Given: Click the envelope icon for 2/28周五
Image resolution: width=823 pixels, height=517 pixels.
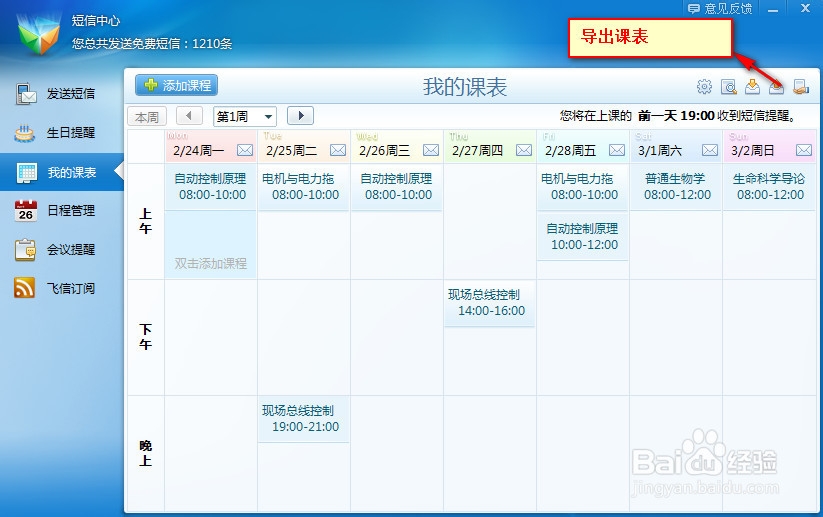Looking at the screenshot, I should (617, 151).
